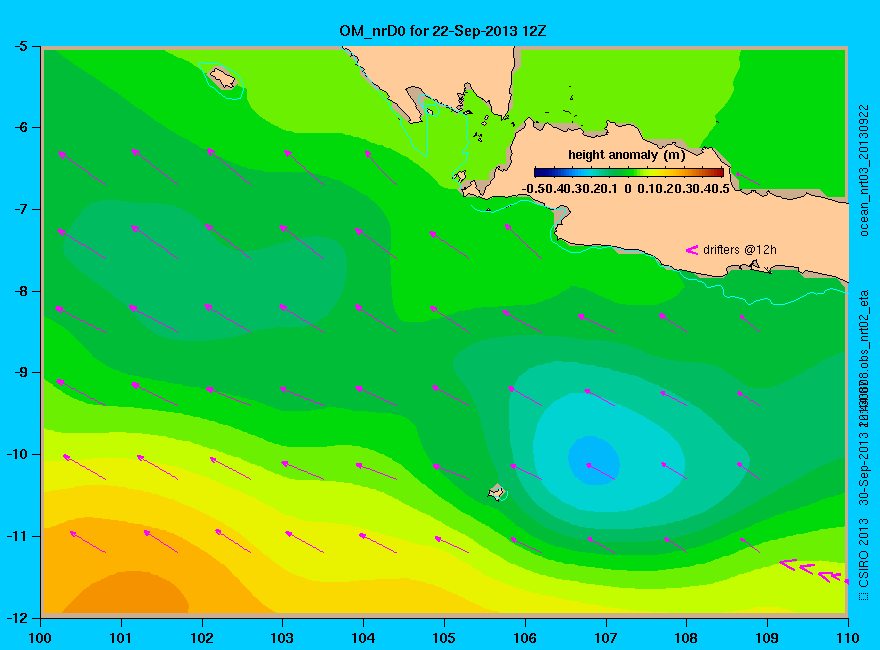Click the drifters @12h legend text
The image size is (880, 650).
pyautogui.click(x=740, y=250)
